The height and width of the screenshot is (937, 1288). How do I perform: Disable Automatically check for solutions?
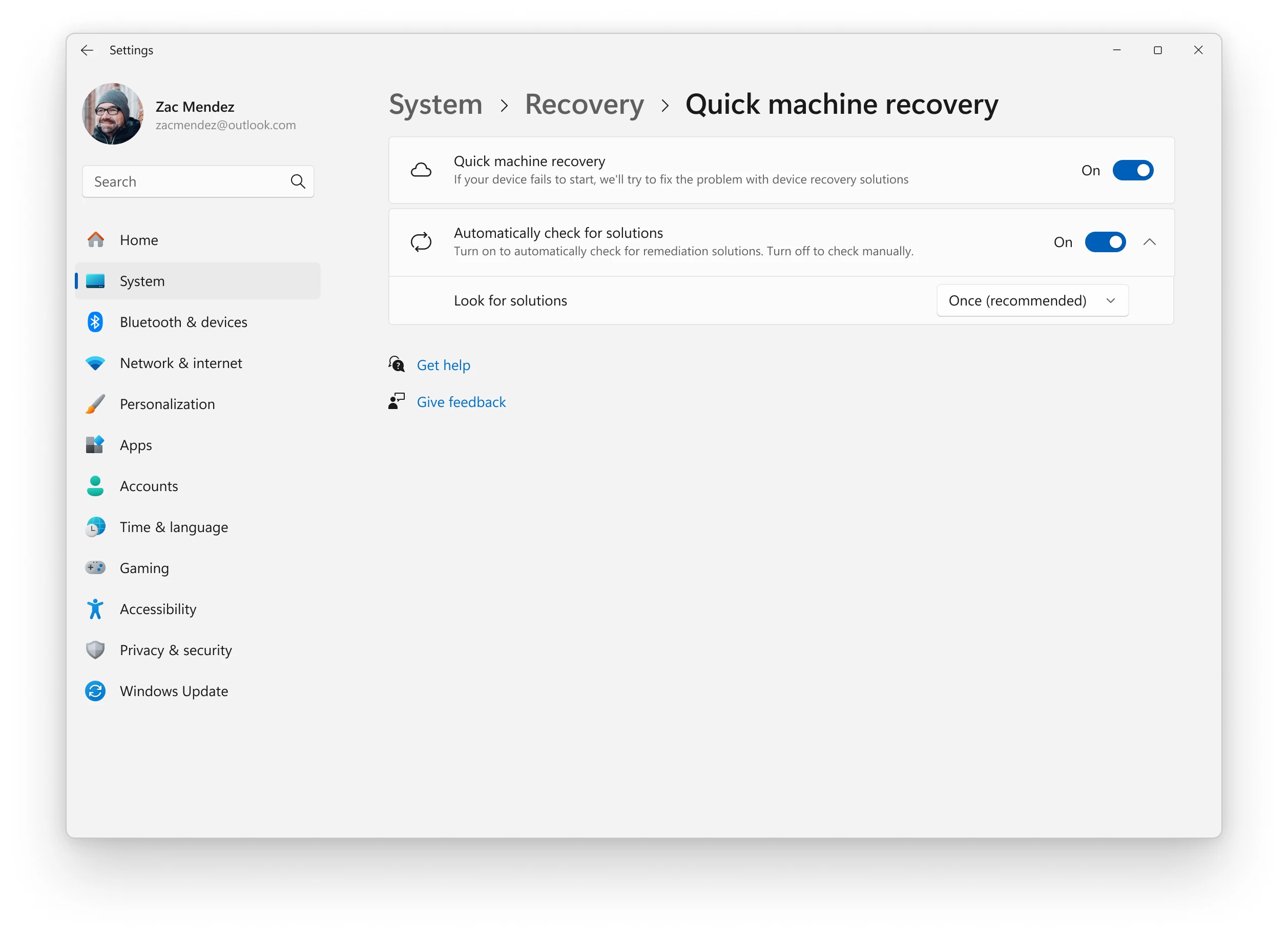tap(1105, 241)
